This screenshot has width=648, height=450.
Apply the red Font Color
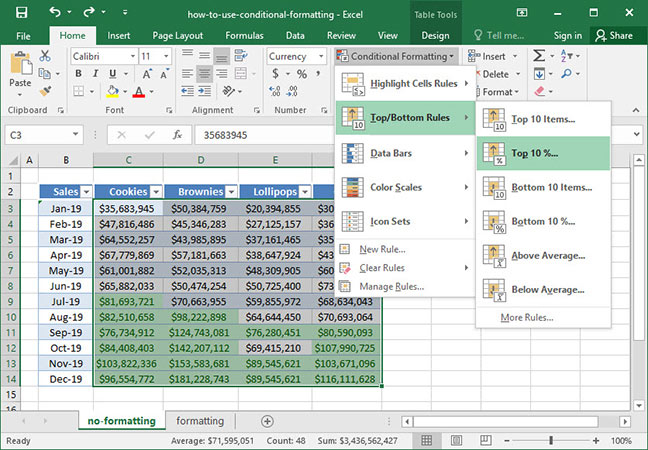coord(139,91)
